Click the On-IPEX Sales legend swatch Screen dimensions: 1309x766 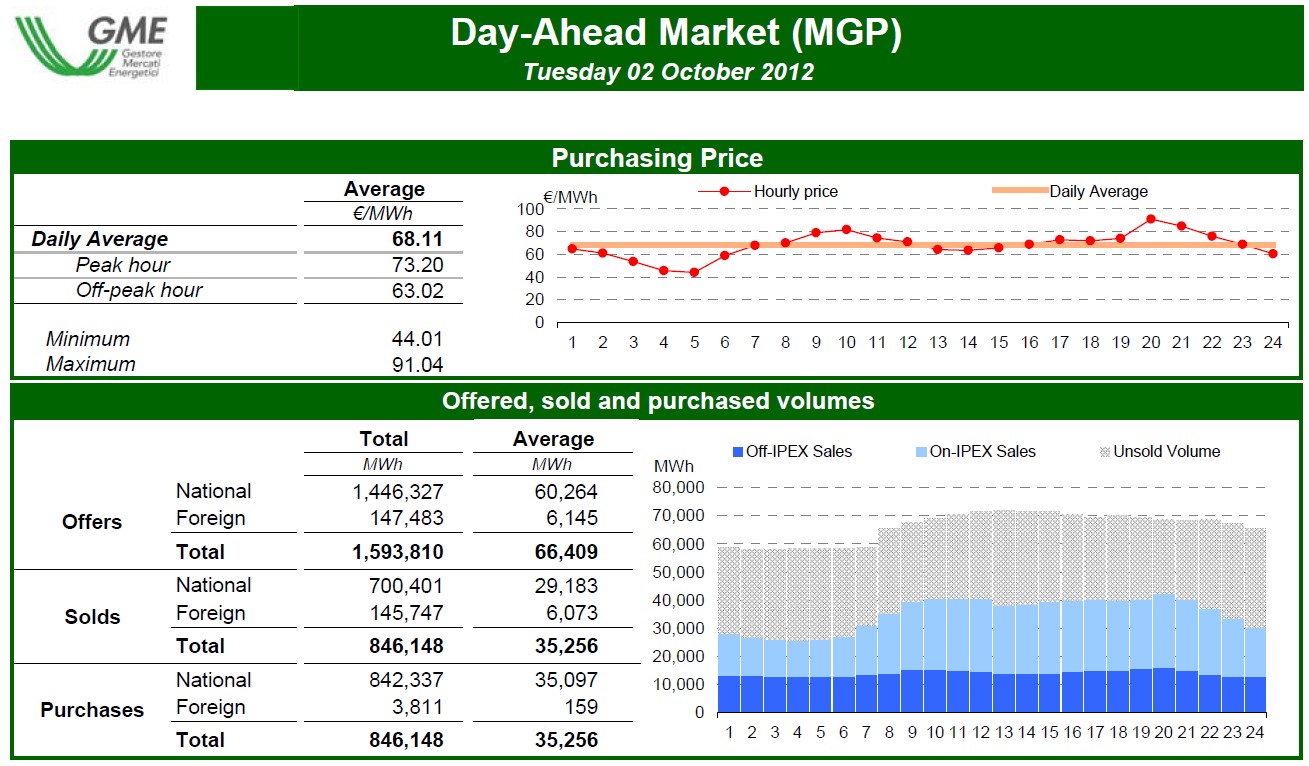click(921, 452)
